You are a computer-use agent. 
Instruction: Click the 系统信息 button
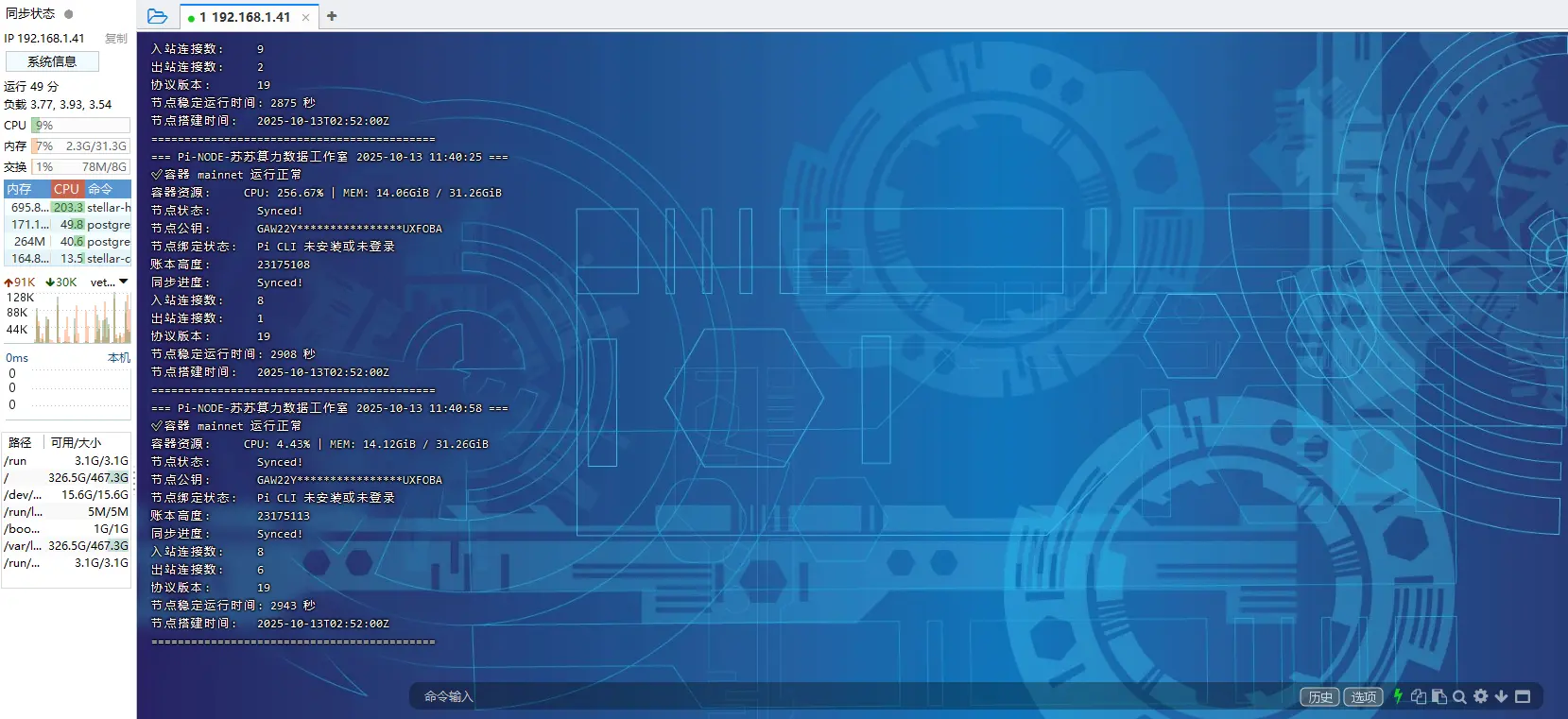pyautogui.click(x=52, y=61)
